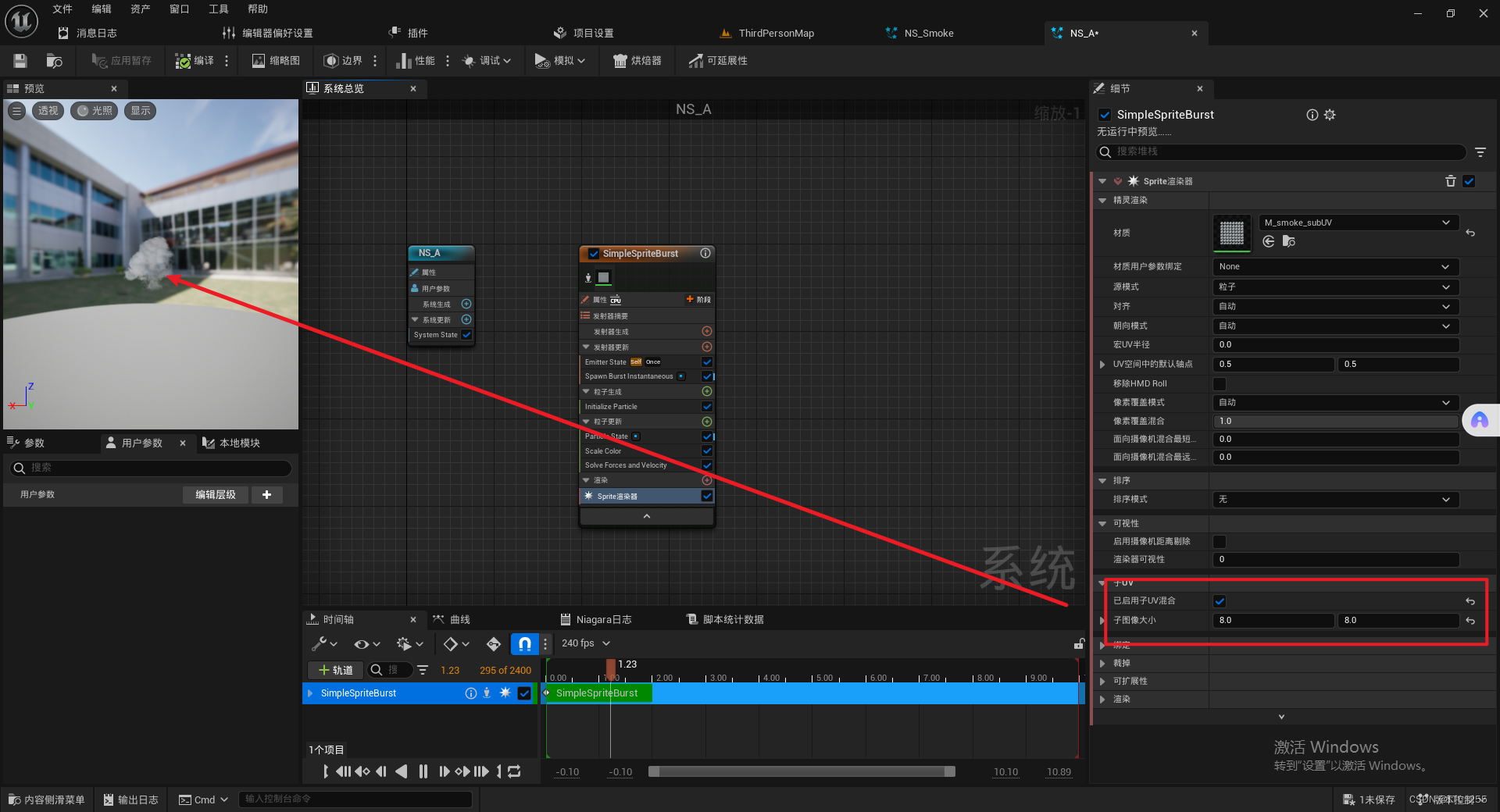Open the 源模式 dropdown
Screen dimensions: 1500x812
click(1336, 287)
